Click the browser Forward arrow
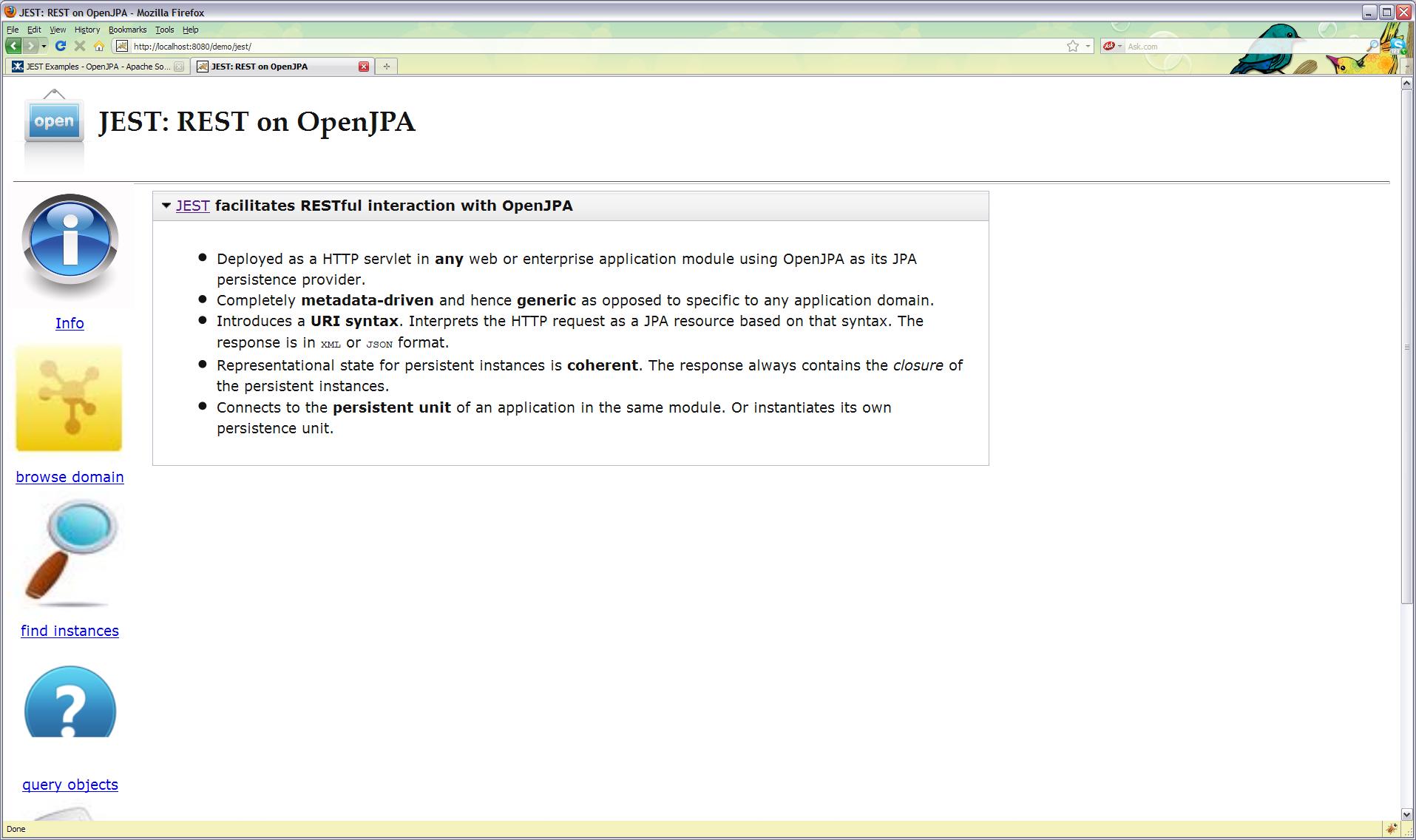This screenshot has height=840, width=1416. [30, 46]
